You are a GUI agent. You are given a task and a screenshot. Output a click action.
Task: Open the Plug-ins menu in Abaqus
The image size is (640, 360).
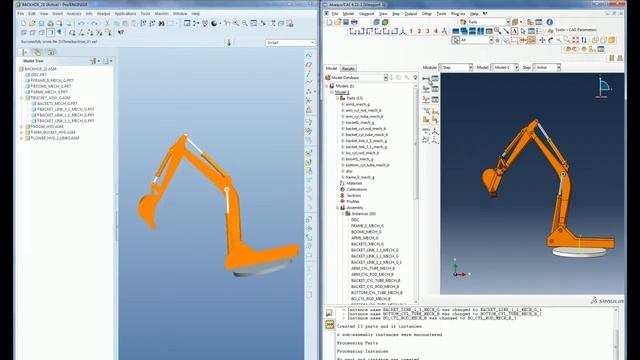458,13
